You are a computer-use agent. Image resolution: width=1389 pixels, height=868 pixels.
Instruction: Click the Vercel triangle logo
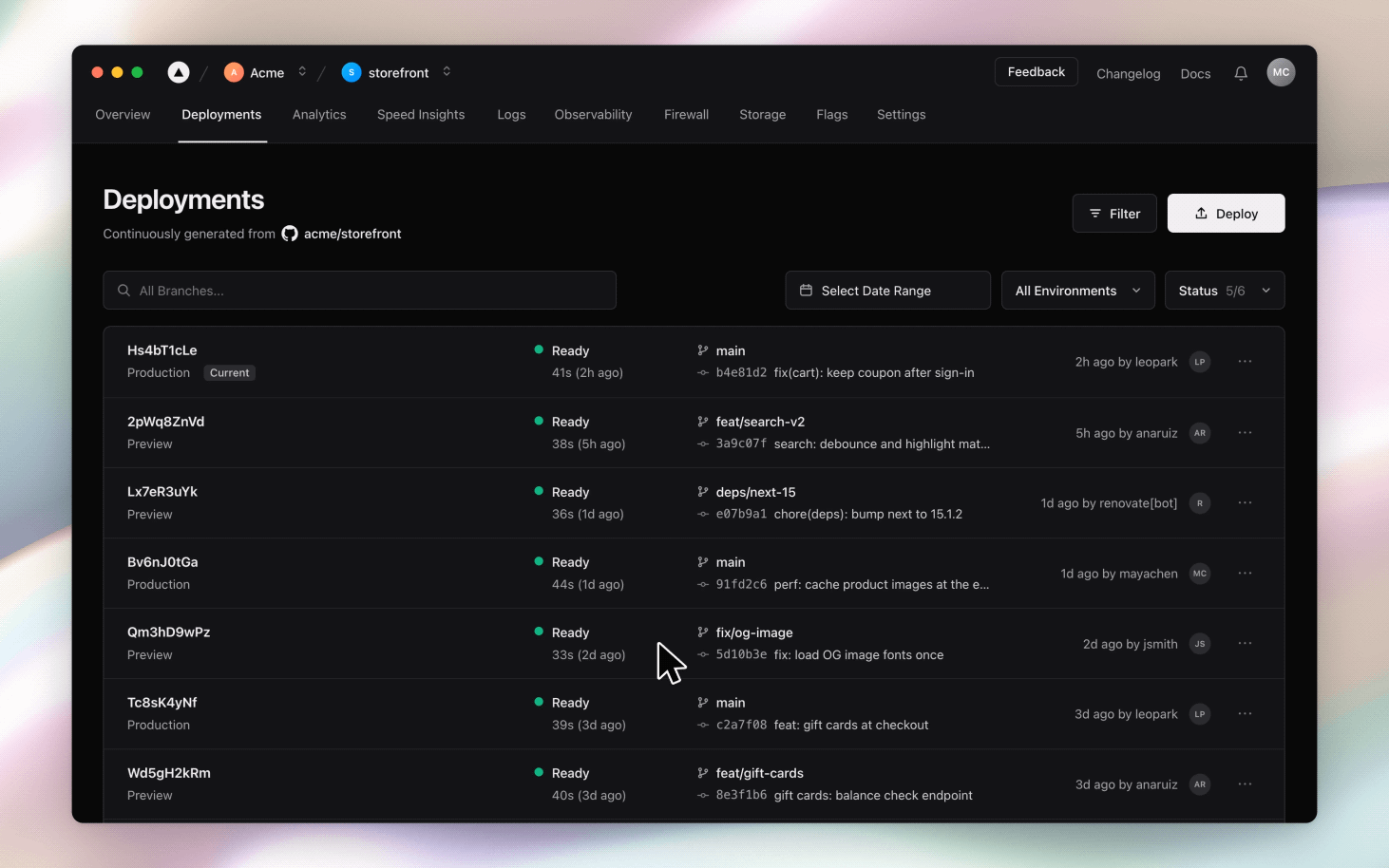pyautogui.click(x=179, y=72)
